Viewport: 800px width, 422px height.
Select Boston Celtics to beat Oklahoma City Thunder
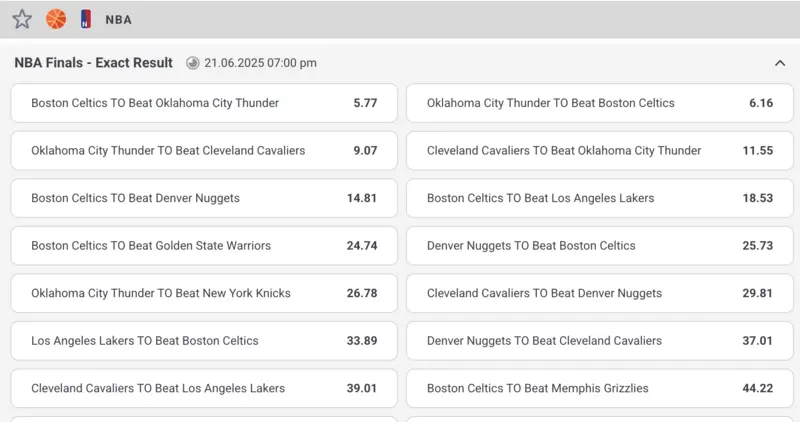tap(204, 103)
